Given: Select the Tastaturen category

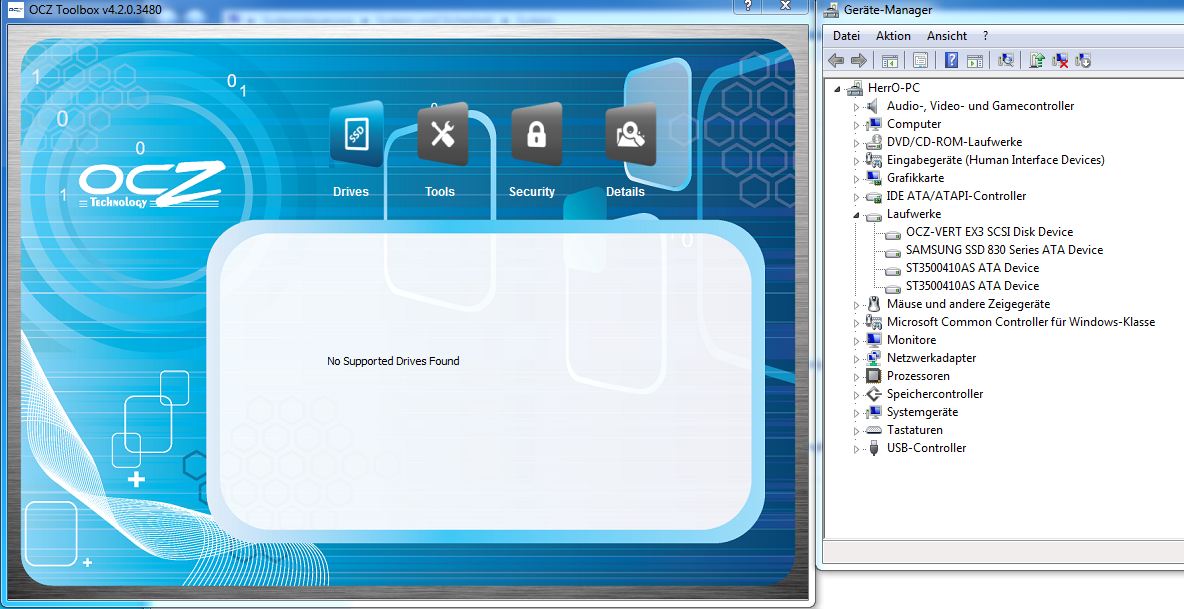Looking at the screenshot, I should (914, 430).
